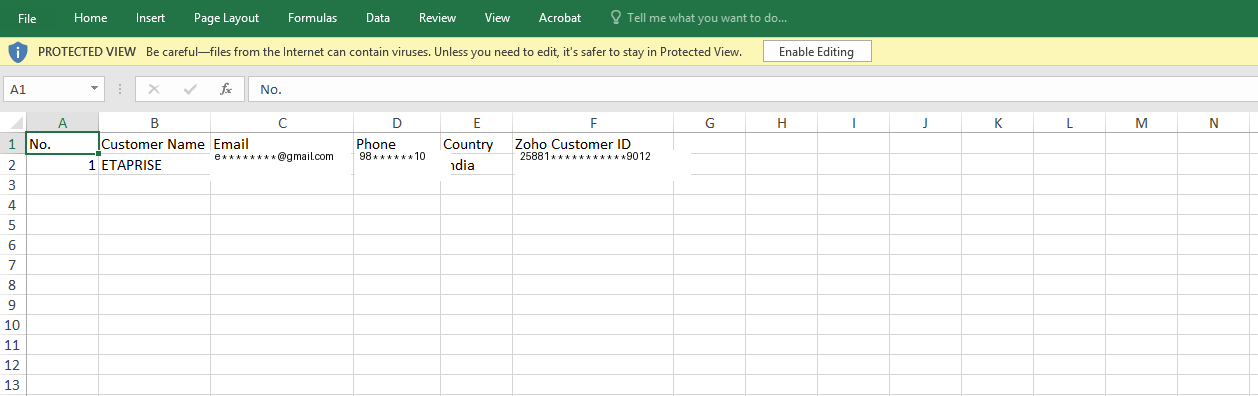The height and width of the screenshot is (396, 1258).
Task: Select column C header
Action: point(282,123)
